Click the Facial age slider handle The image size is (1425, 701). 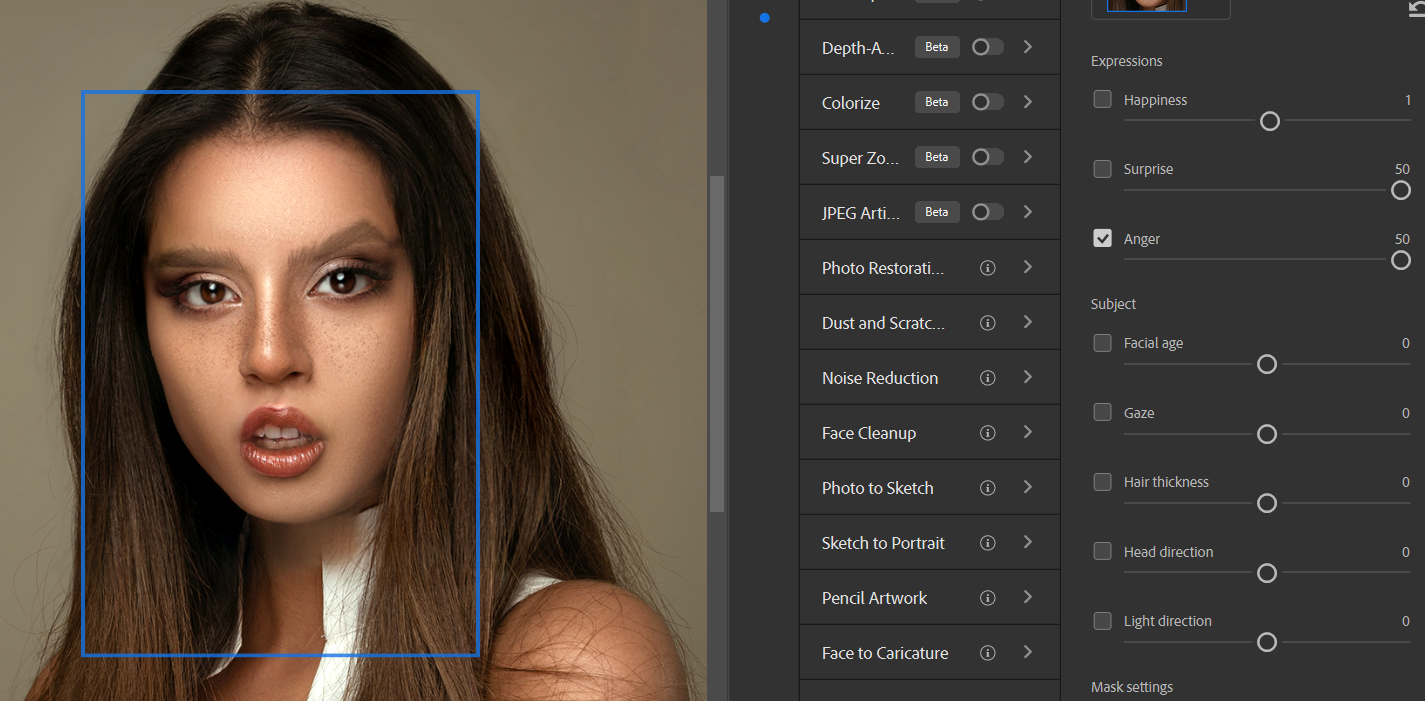(1267, 364)
